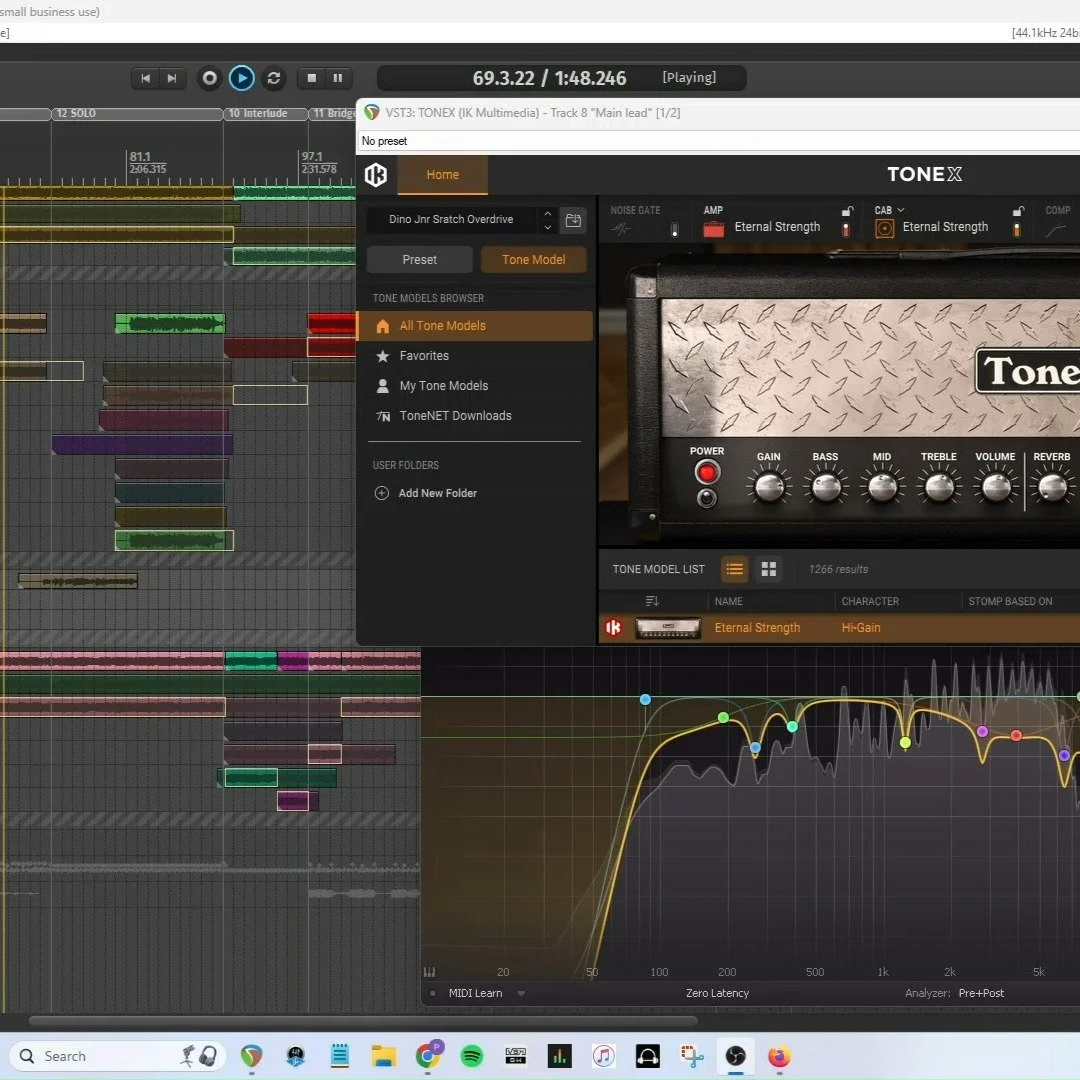The image size is (1080, 1080).
Task: Click the pink EQ band node
Action: pos(983,731)
